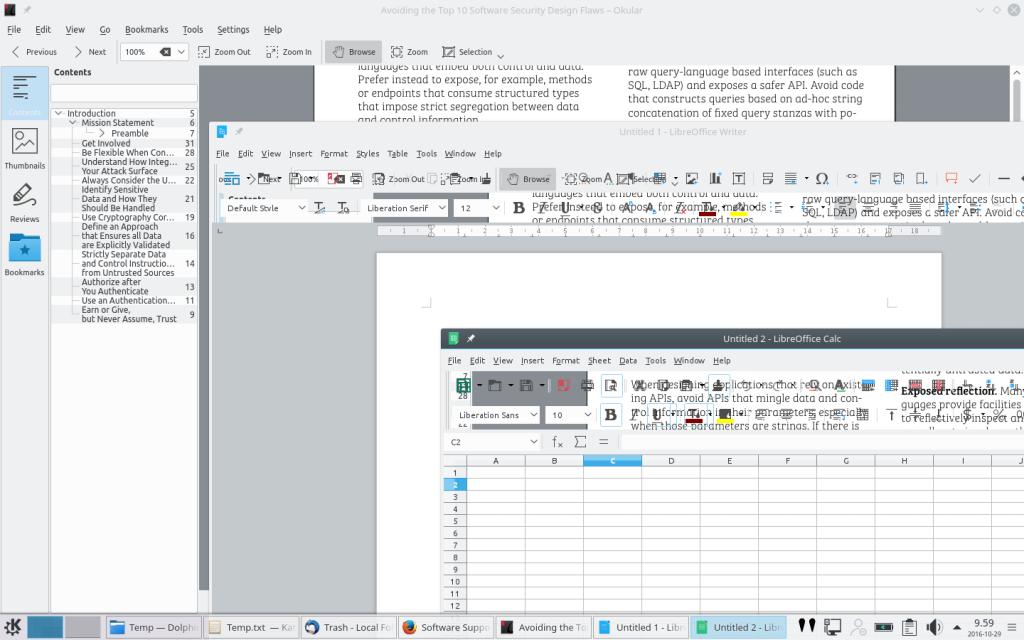Open the Bookmarks menu in Okular
The width and height of the screenshot is (1024, 640).
click(x=146, y=30)
